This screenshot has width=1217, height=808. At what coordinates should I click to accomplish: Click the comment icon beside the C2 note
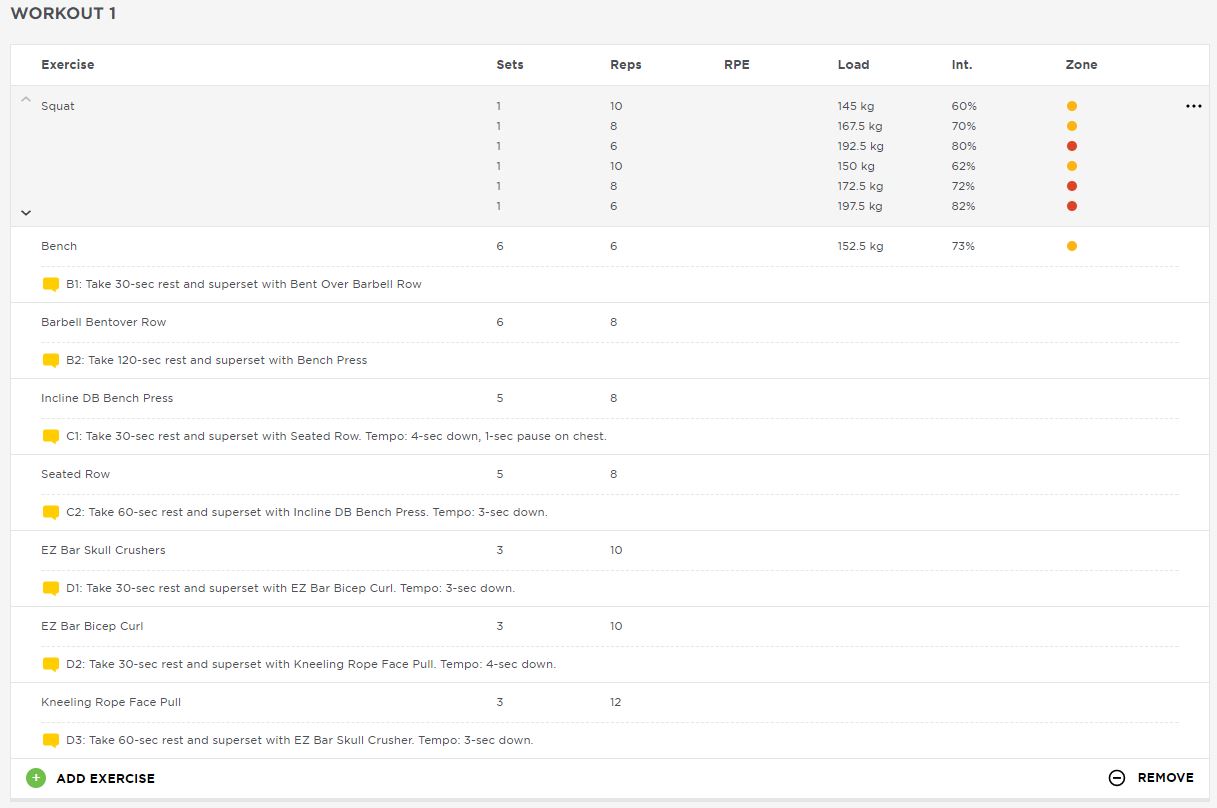click(51, 512)
